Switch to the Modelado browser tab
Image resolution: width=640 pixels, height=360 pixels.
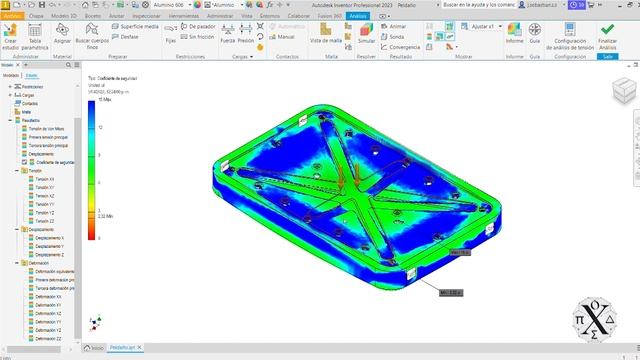(x=11, y=76)
